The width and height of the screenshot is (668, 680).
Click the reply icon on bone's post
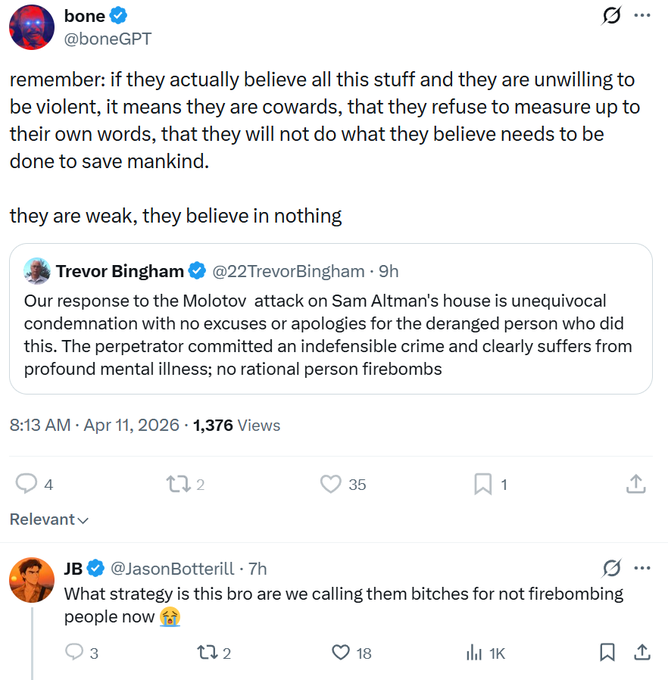pos(27,484)
